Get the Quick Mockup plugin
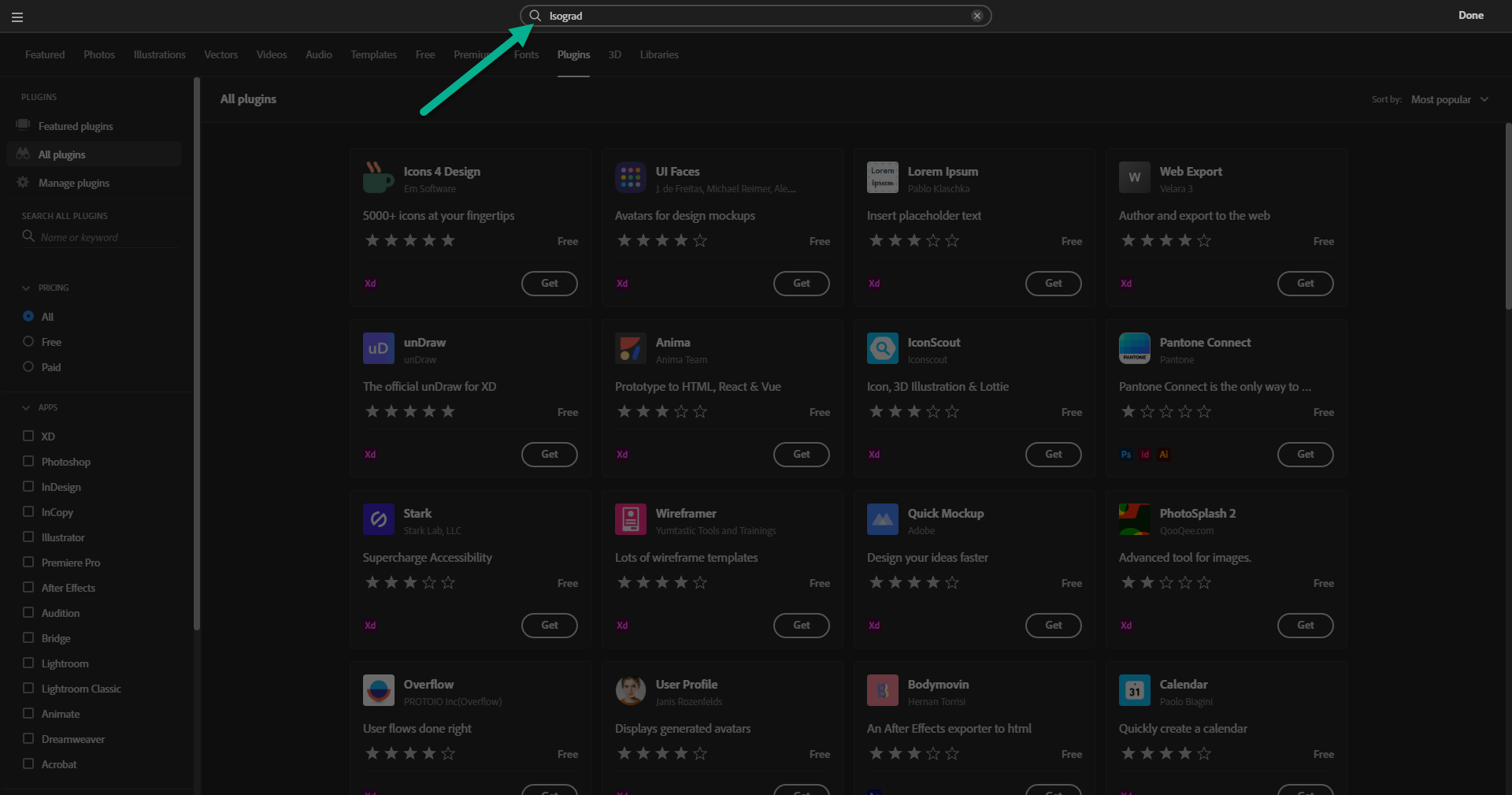 point(1054,626)
